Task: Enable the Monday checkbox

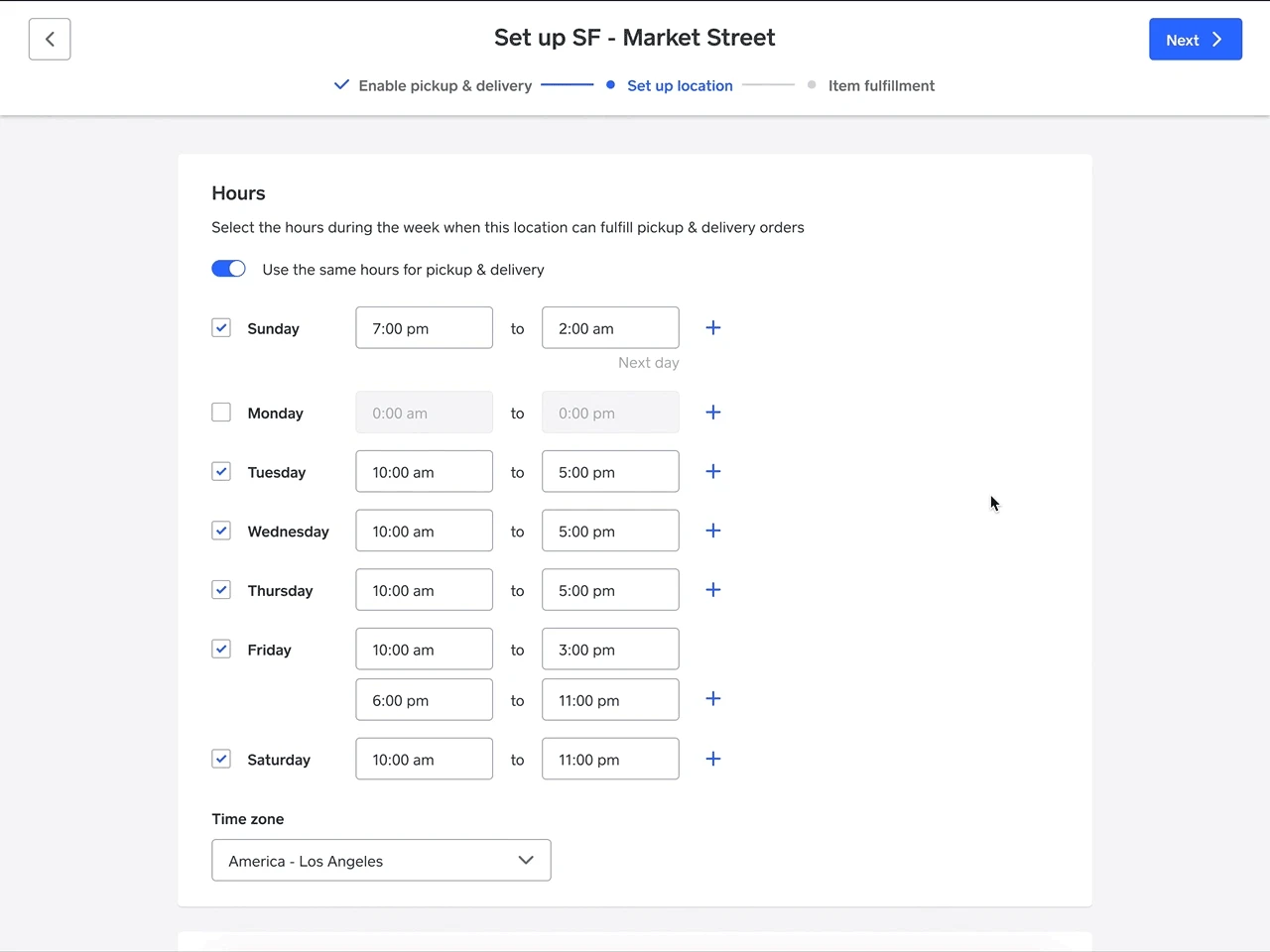Action: (x=221, y=413)
